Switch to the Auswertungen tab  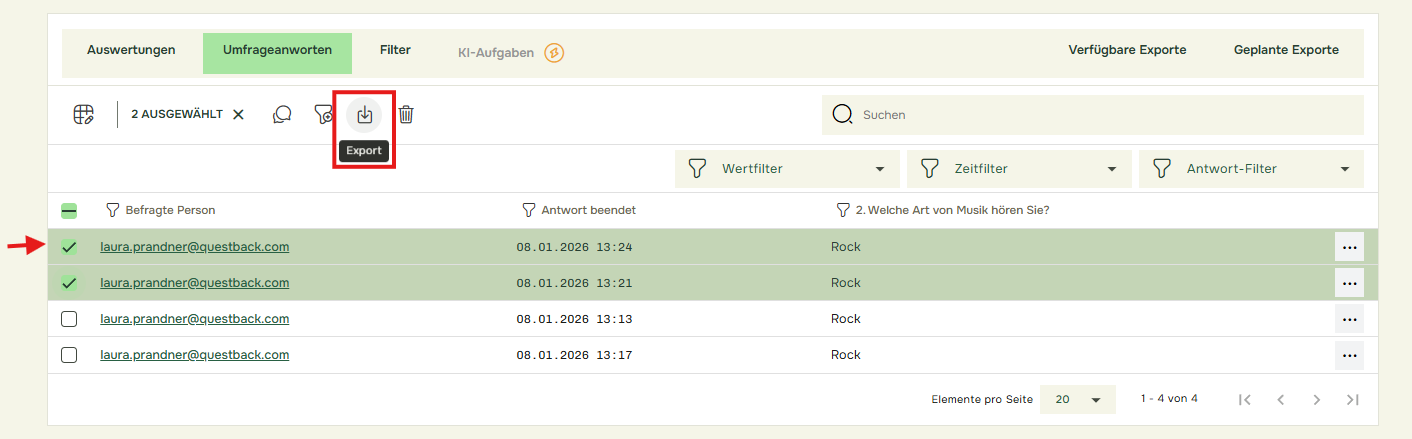[131, 50]
